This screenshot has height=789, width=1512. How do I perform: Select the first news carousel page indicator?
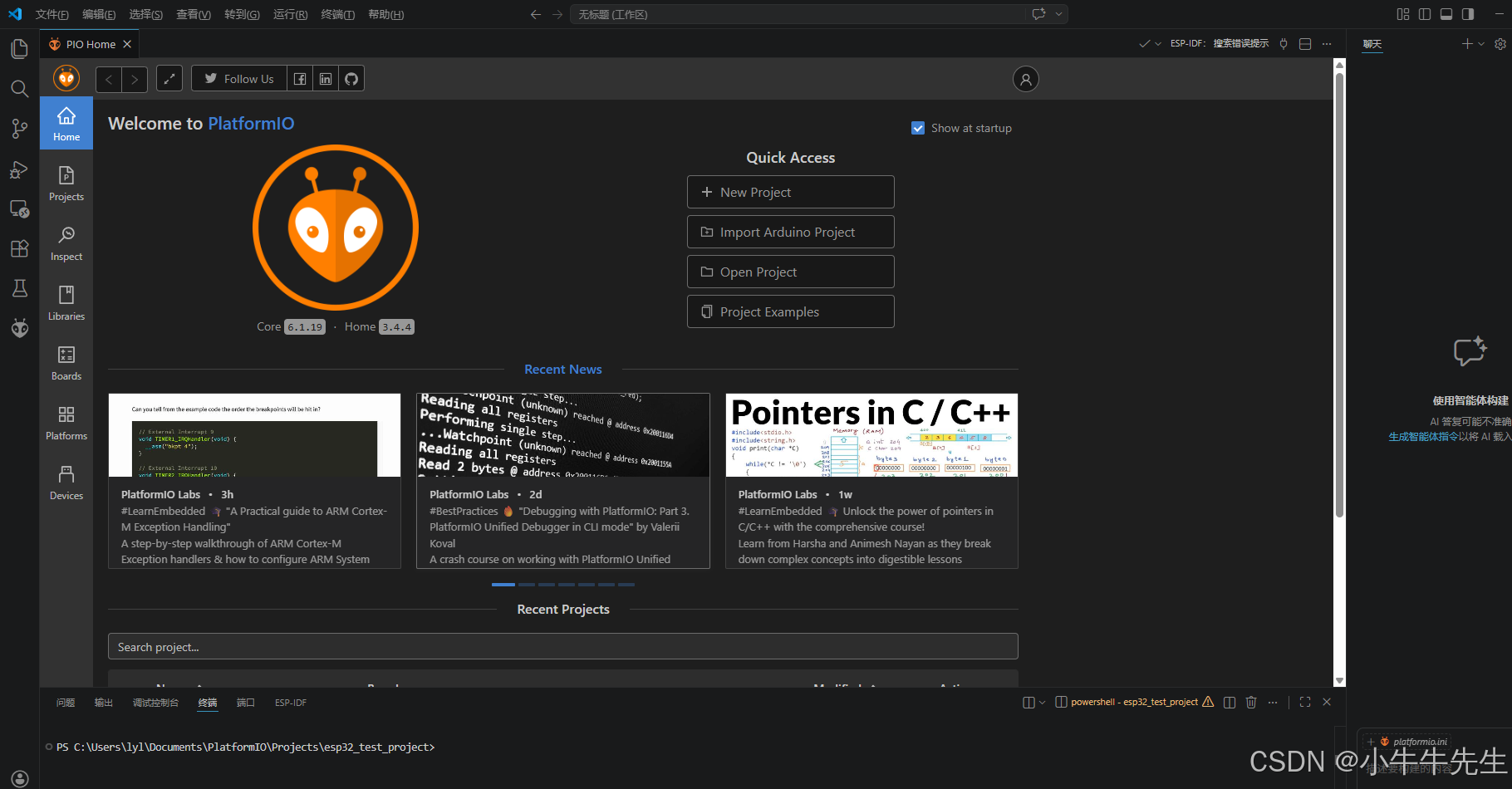pyautogui.click(x=503, y=585)
